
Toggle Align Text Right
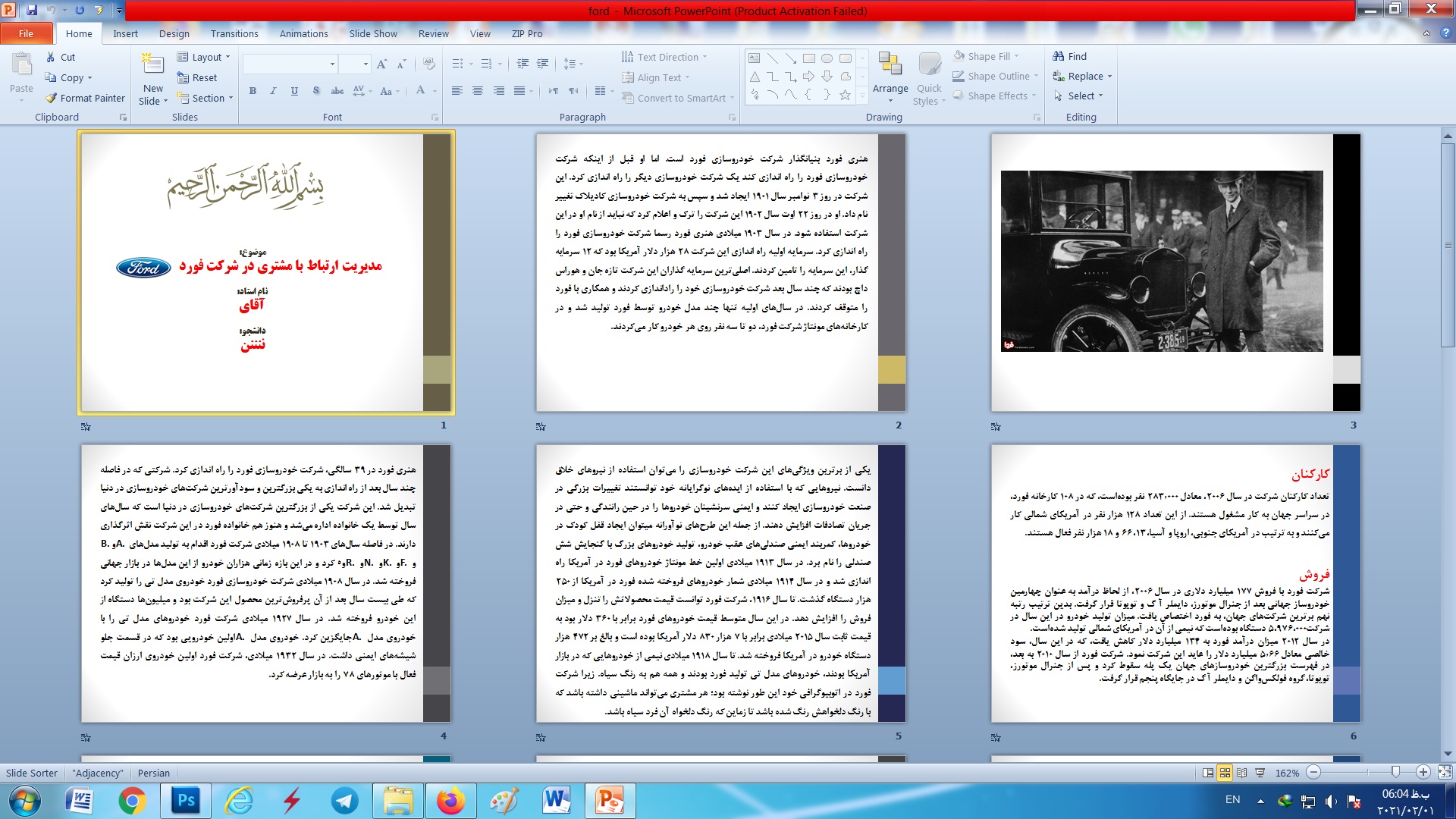[498, 91]
